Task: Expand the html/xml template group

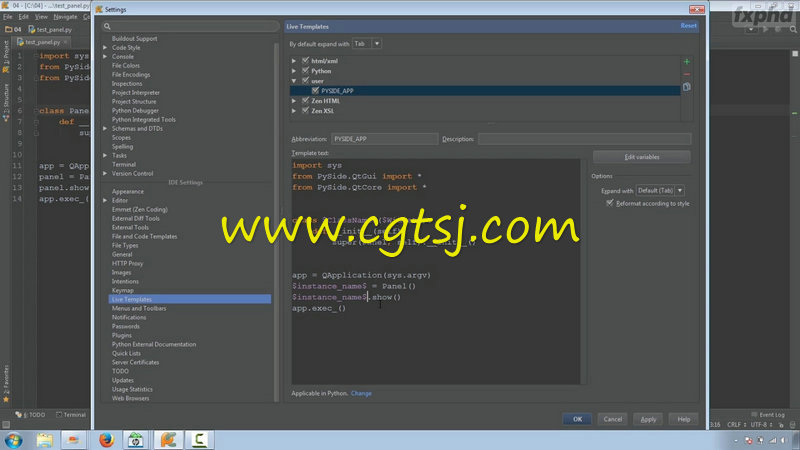Action: (294, 61)
